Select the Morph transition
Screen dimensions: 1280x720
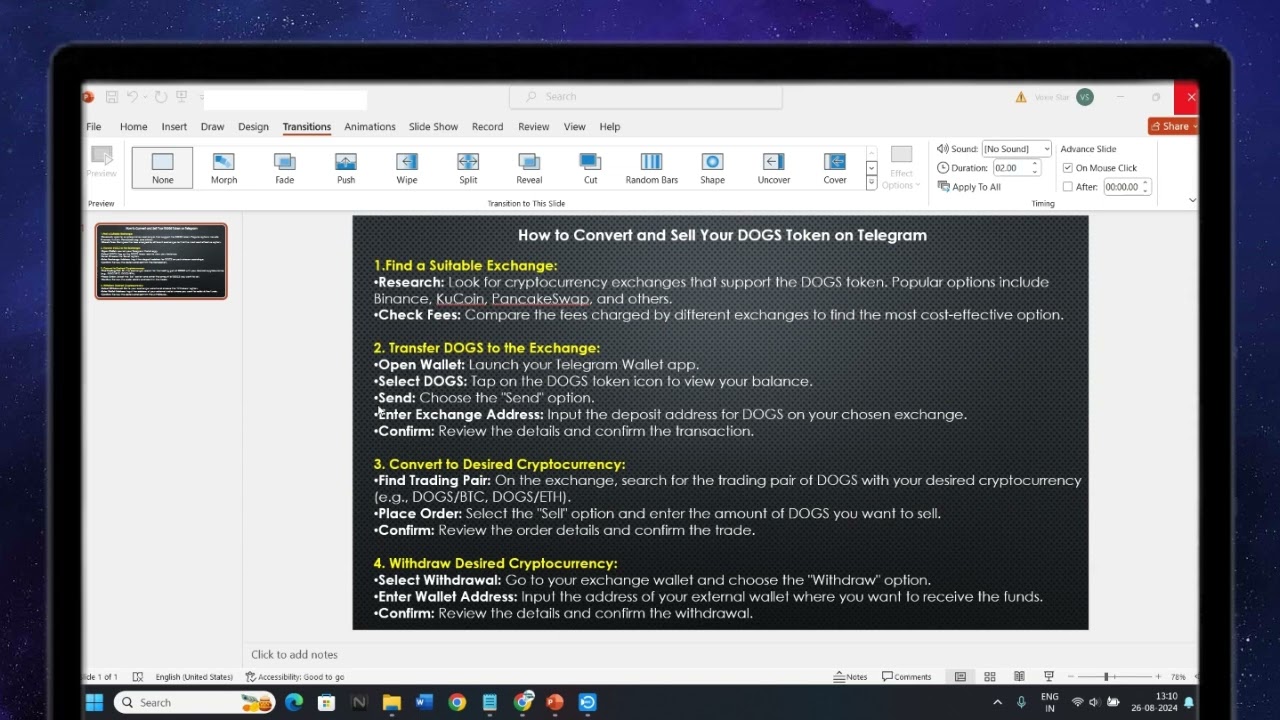tap(224, 168)
